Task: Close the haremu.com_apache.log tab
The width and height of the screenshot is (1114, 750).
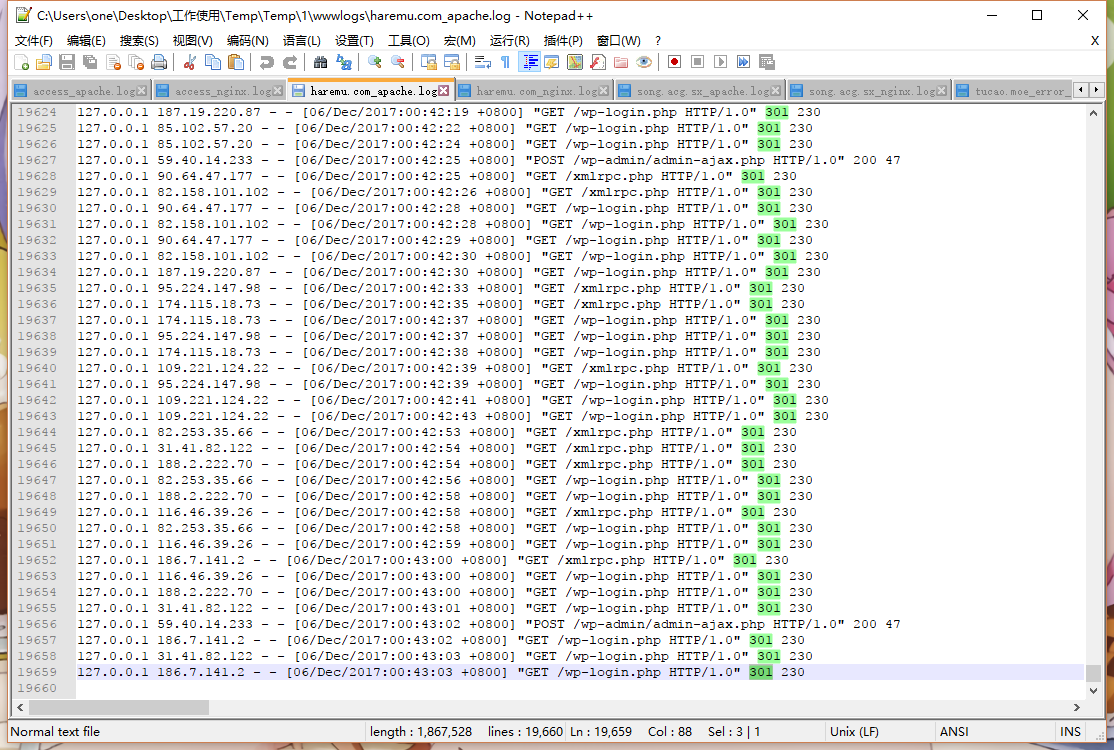Action: (x=445, y=91)
